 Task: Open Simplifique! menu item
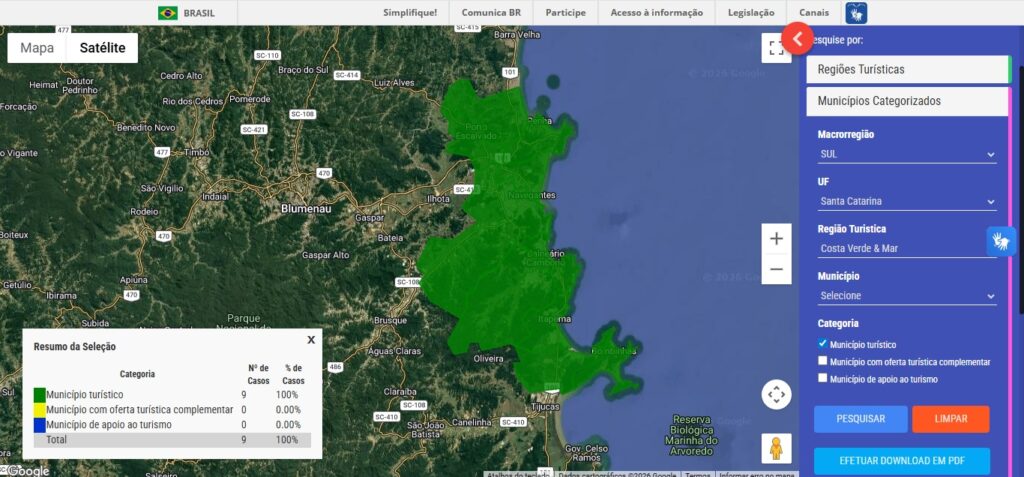pyautogui.click(x=410, y=12)
